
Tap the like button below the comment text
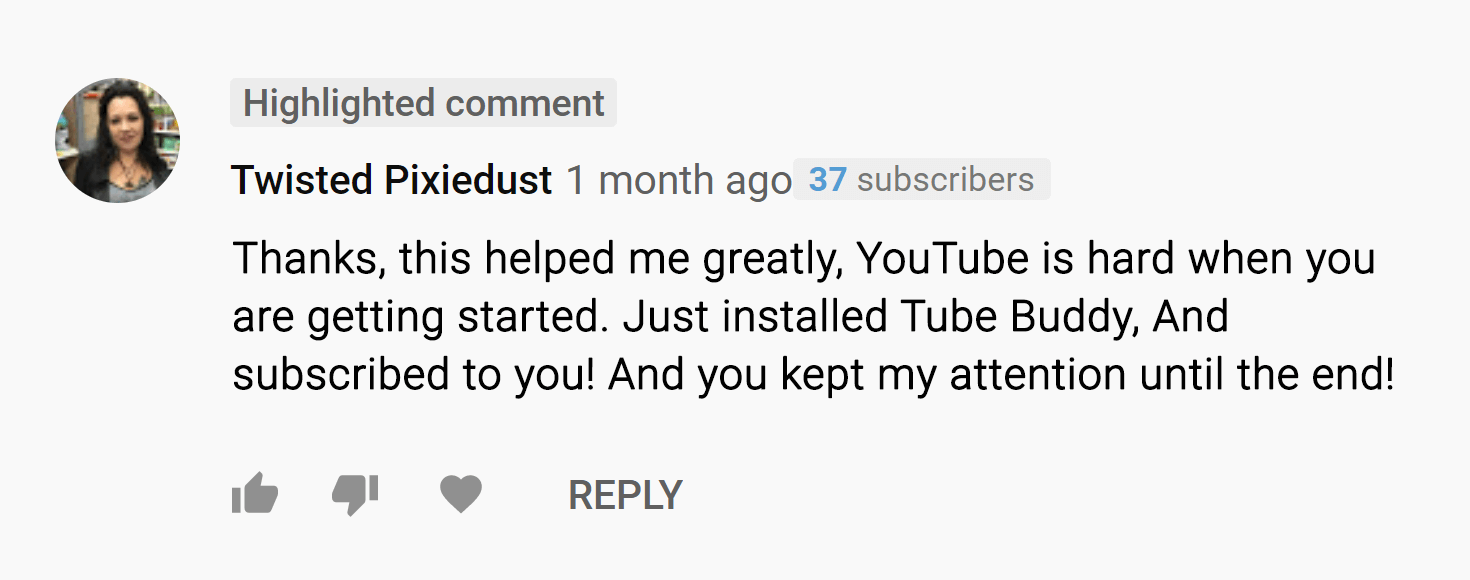click(256, 492)
